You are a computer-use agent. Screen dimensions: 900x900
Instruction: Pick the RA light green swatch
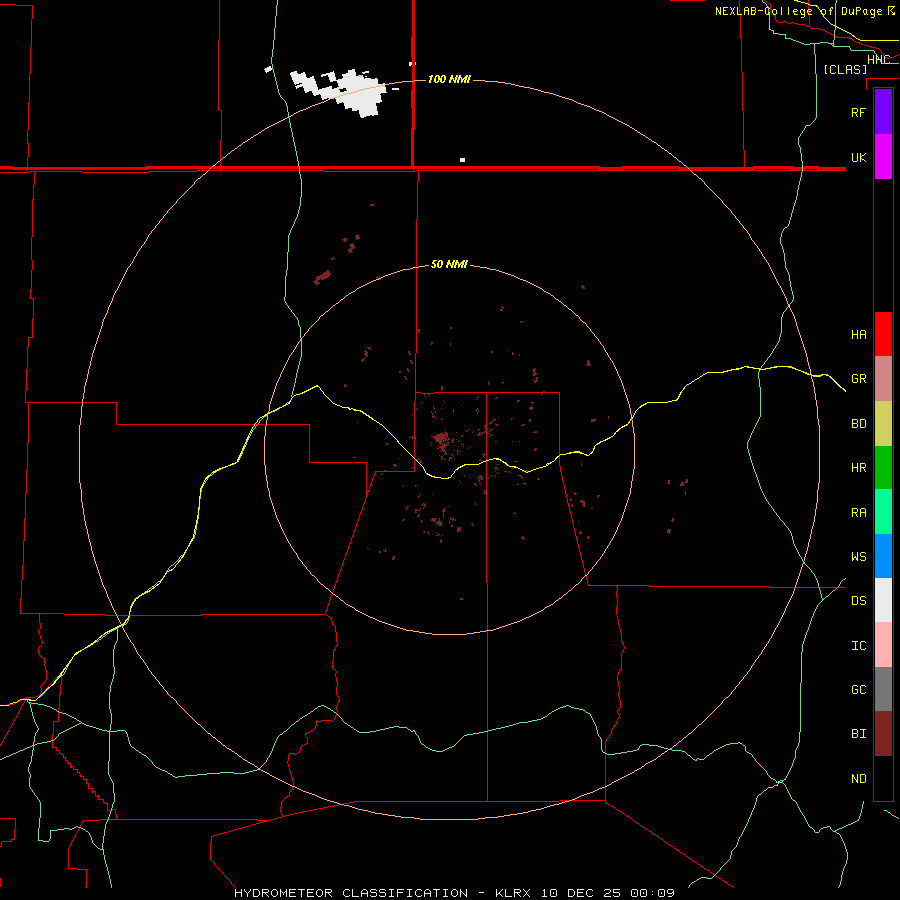(883, 512)
